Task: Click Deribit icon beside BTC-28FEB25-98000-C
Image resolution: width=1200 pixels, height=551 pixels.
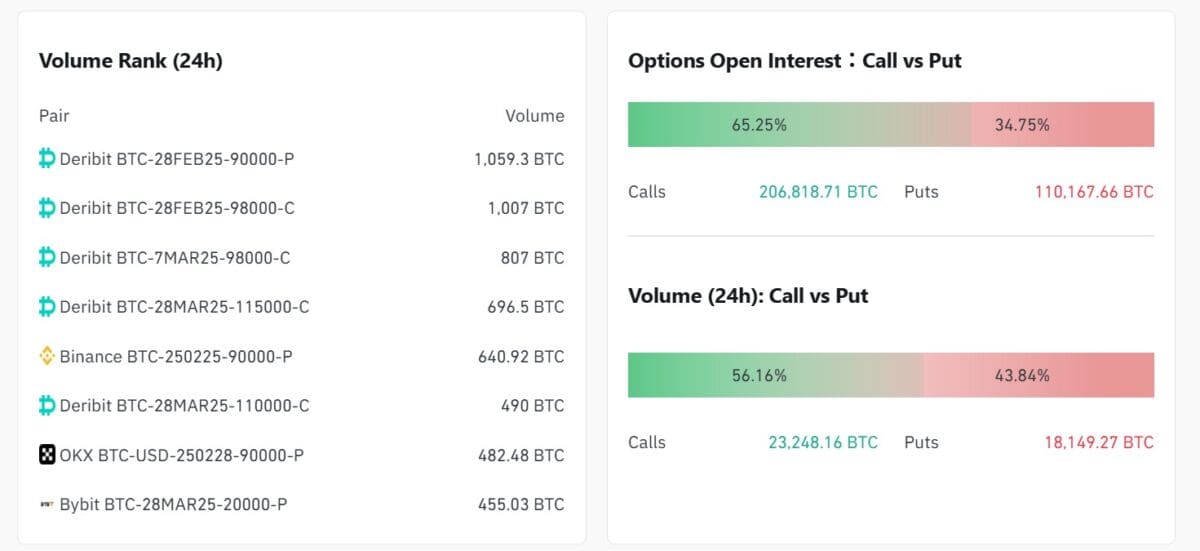Action: coord(47,208)
